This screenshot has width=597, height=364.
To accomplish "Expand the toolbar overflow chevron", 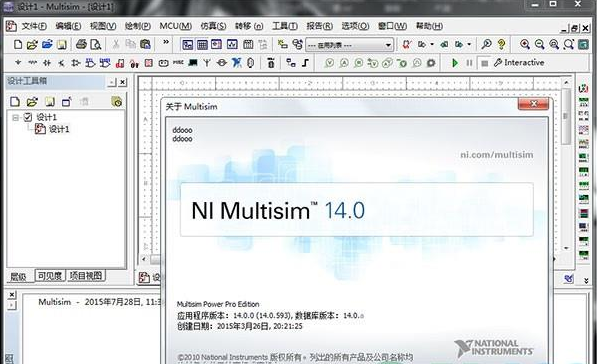I will click(166, 42).
